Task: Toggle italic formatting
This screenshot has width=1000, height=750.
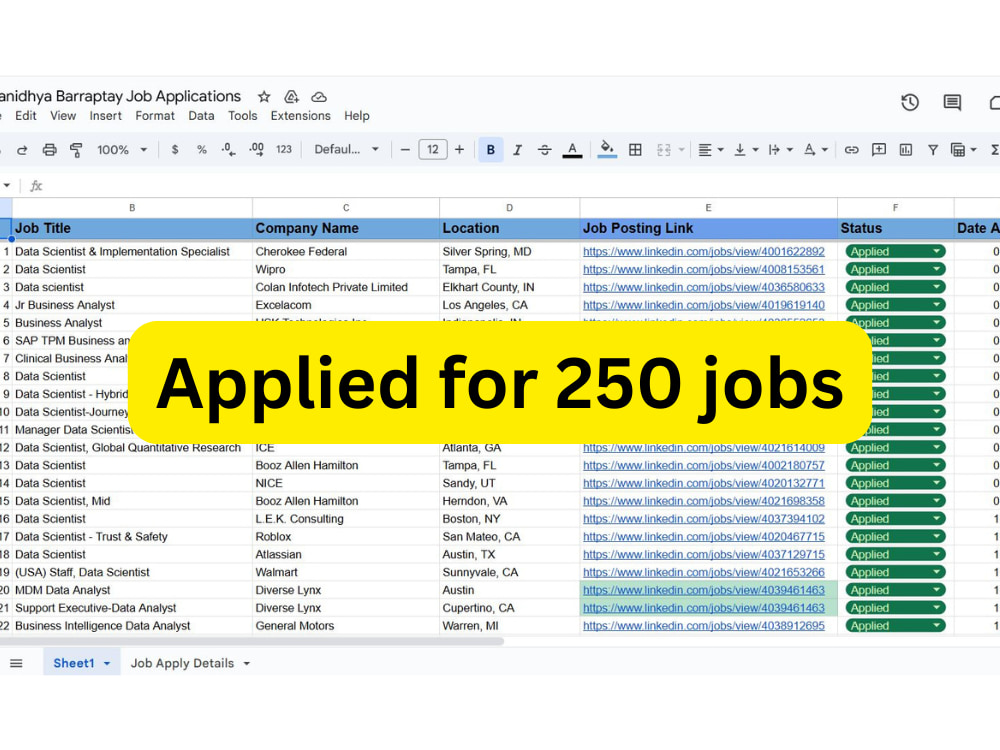Action: pos(517,150)
